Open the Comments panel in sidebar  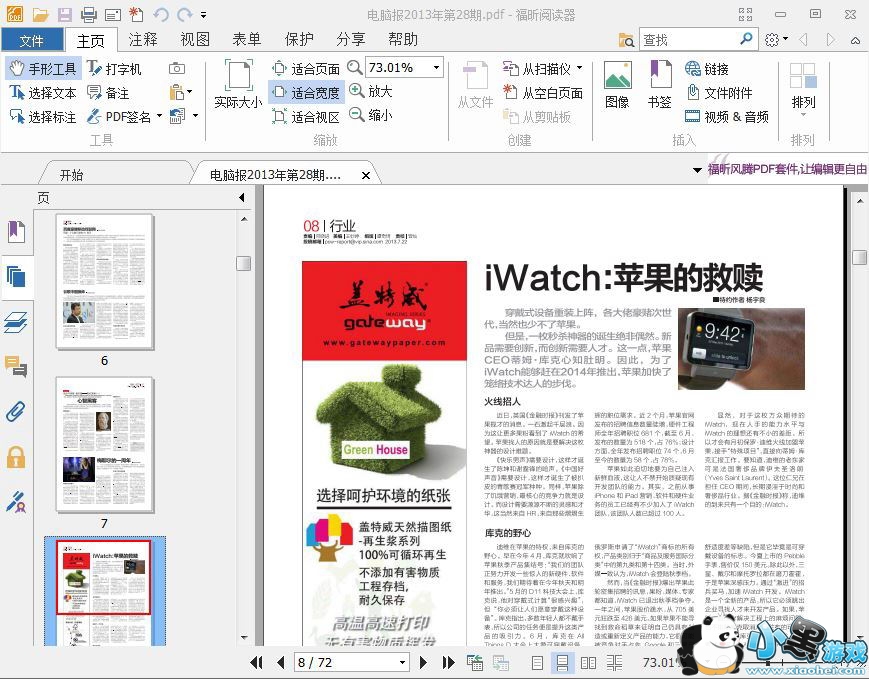click(16, 366)
